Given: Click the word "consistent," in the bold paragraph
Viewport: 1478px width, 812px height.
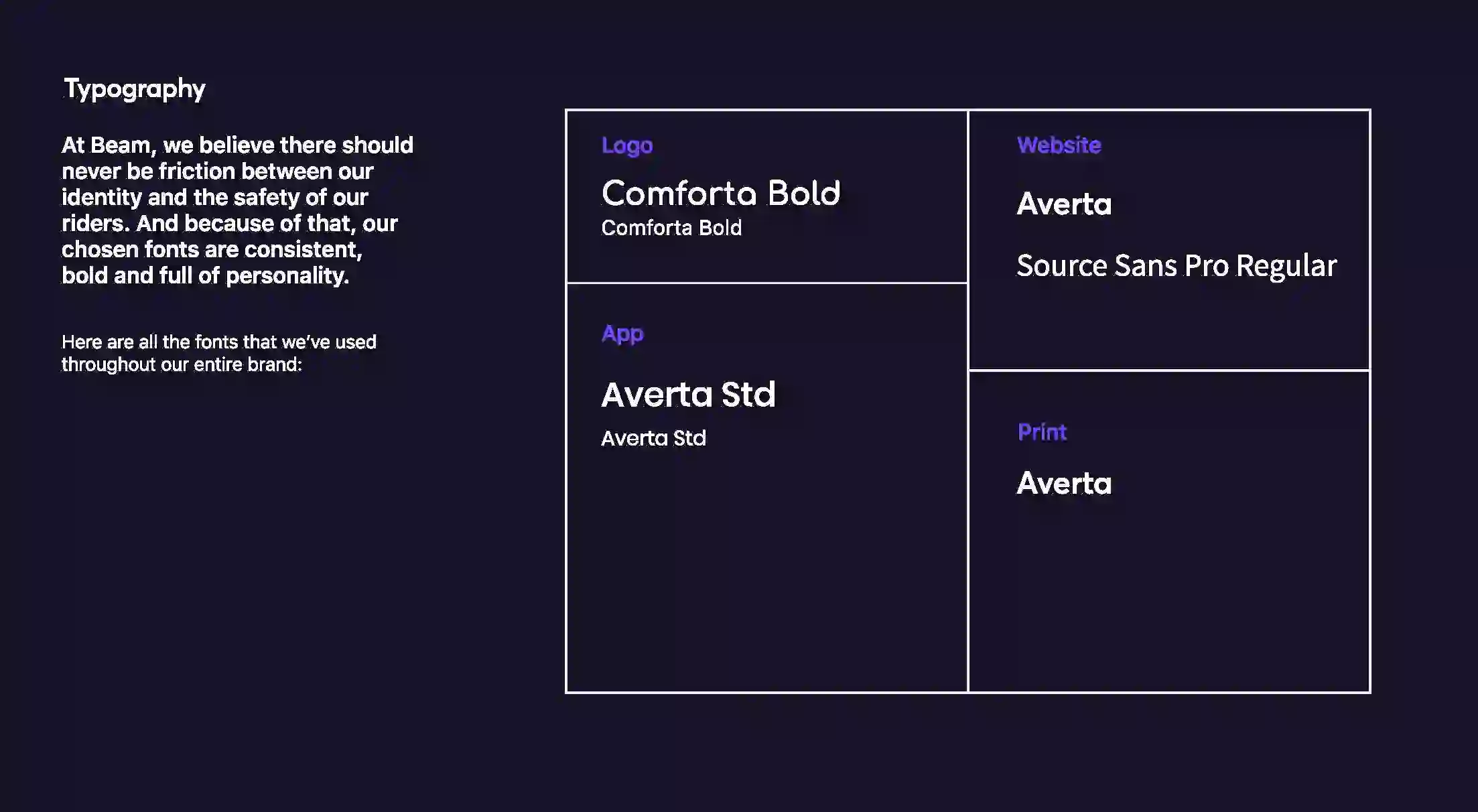Looking at the screenshot, I should coord(303,250).
